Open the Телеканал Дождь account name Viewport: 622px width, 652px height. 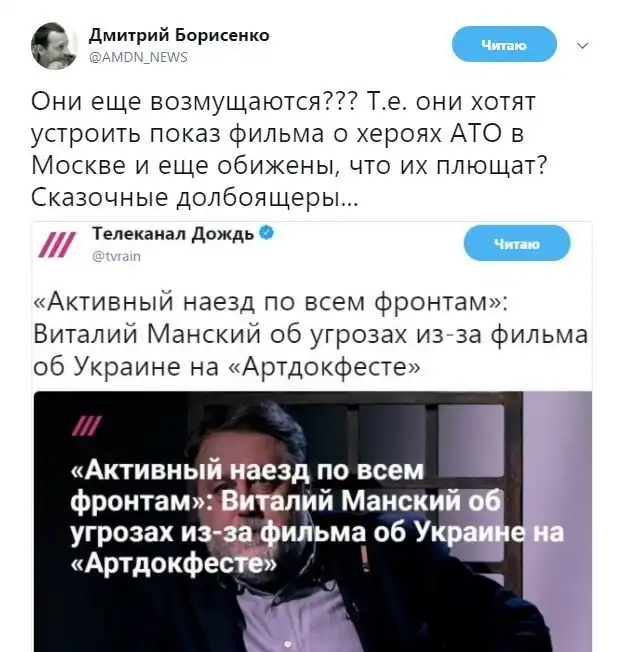[x=173, y=234]
